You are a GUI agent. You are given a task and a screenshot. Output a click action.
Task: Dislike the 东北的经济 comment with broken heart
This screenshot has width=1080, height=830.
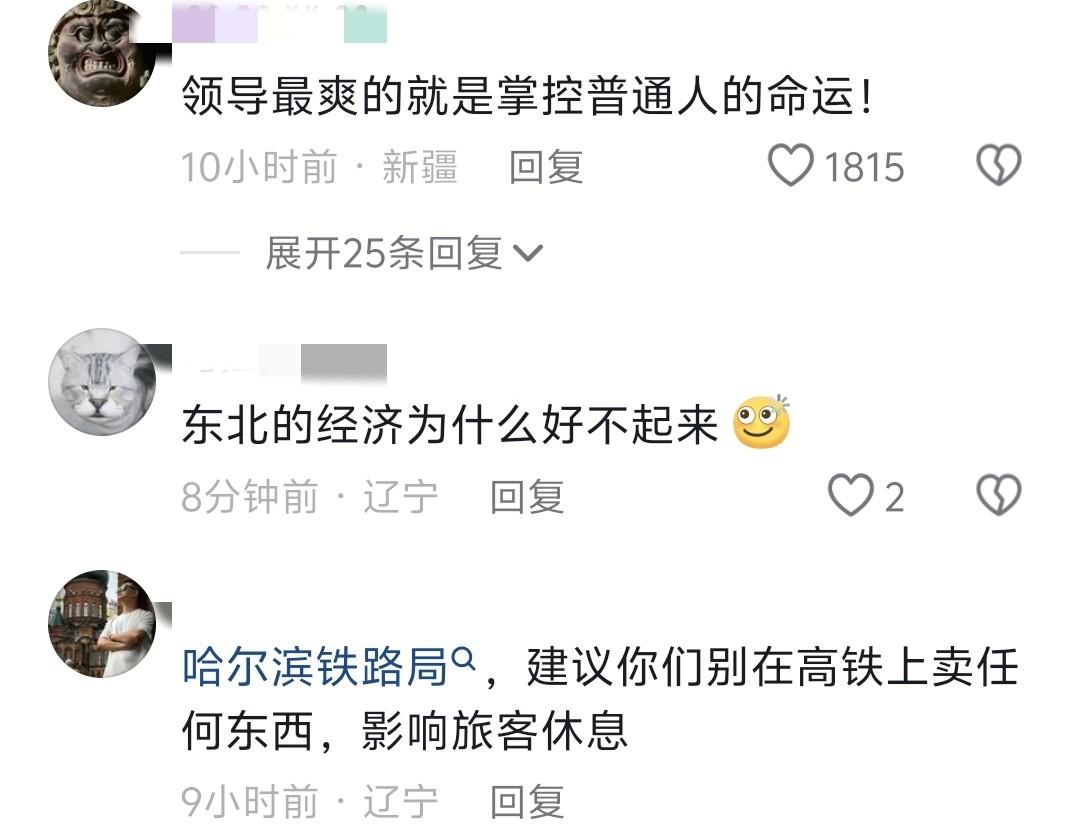click(x=998, y=495)
